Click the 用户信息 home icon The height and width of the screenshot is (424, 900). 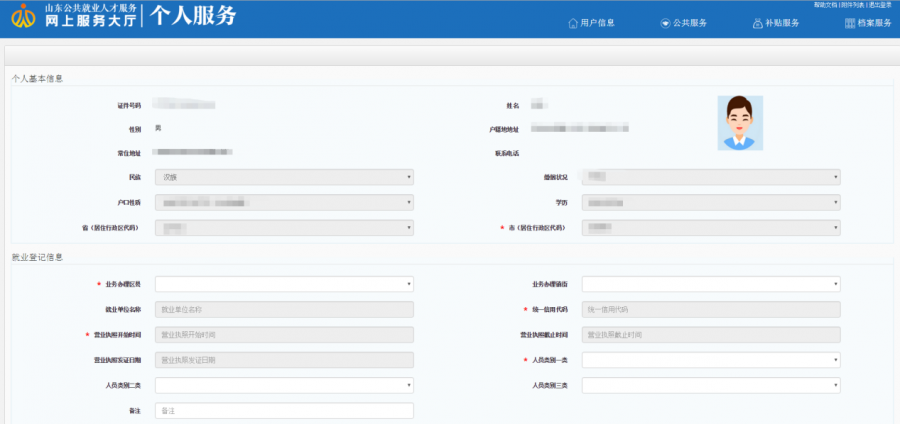tap(573, 24)
